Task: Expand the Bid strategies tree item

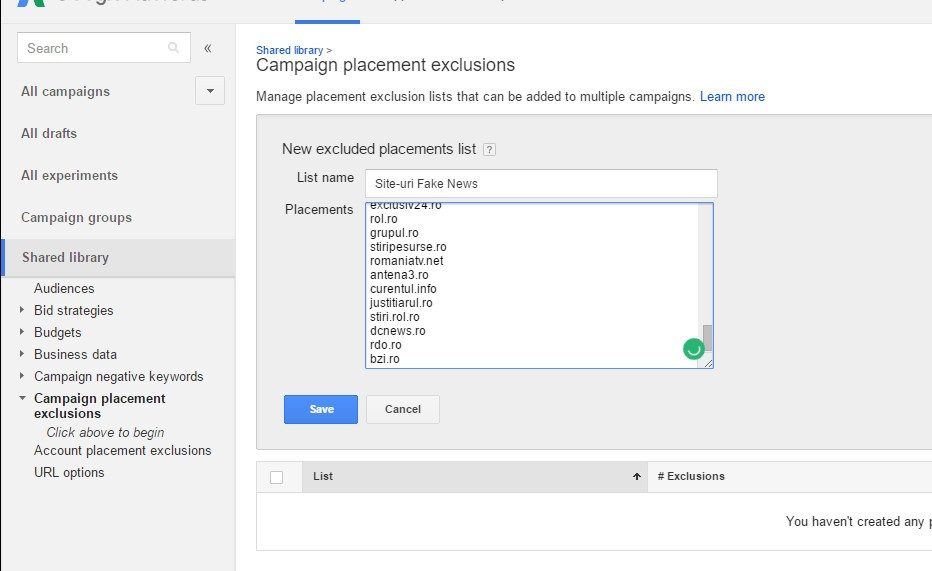Action: pyautogui.click(x=22, y=310)
